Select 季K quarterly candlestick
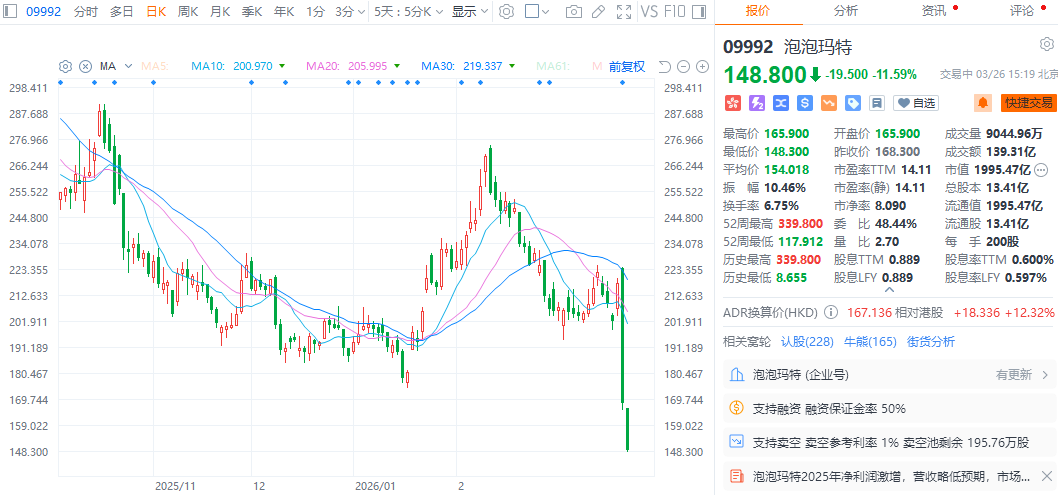Image resolution: width=1058 pixels, height=495 pixels. click(252, 11)
